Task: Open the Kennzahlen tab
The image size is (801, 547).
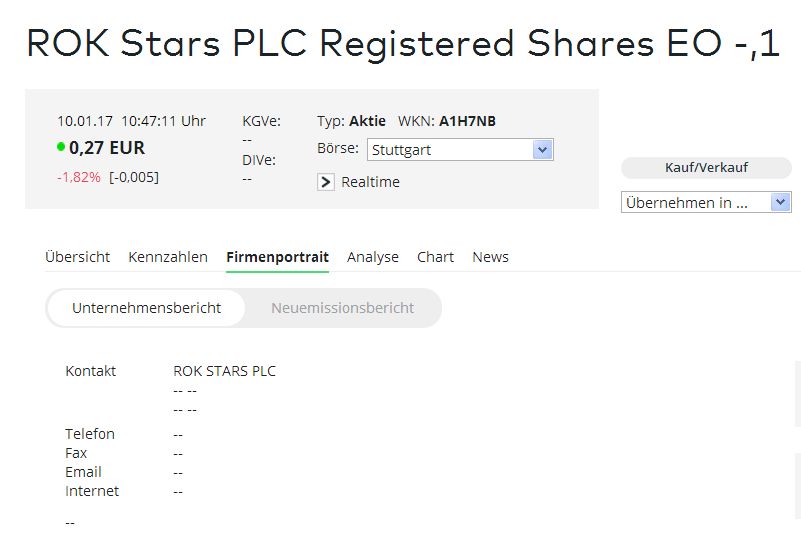Action: pyautogui.click(x=168, y=257)
